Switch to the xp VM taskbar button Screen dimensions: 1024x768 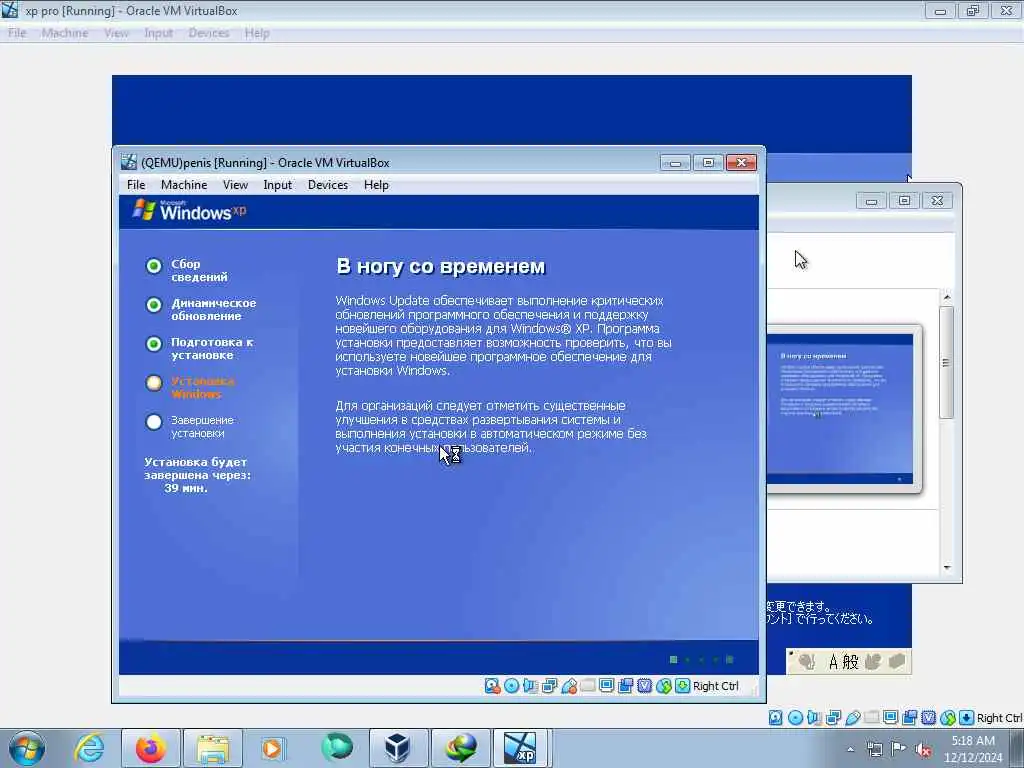[x=521, y=748]
